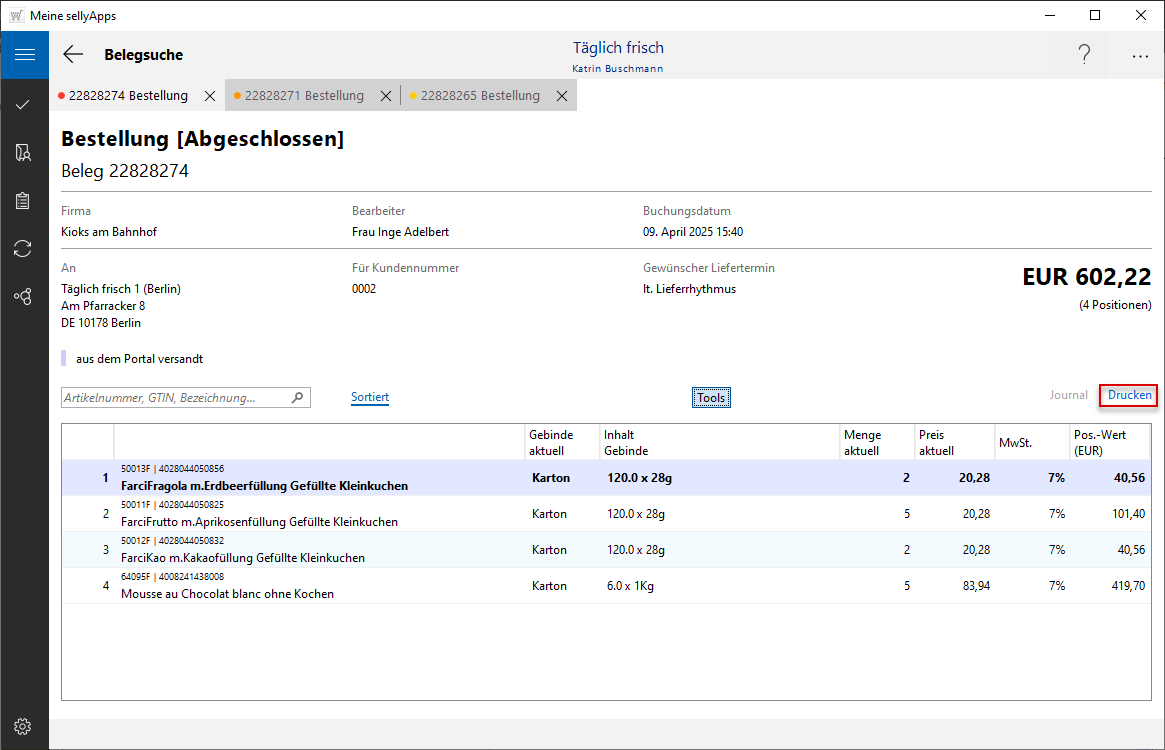Open the hamburger navigation menu
This screenshot has height=750, width=1165.
click(x=24, y=55)
